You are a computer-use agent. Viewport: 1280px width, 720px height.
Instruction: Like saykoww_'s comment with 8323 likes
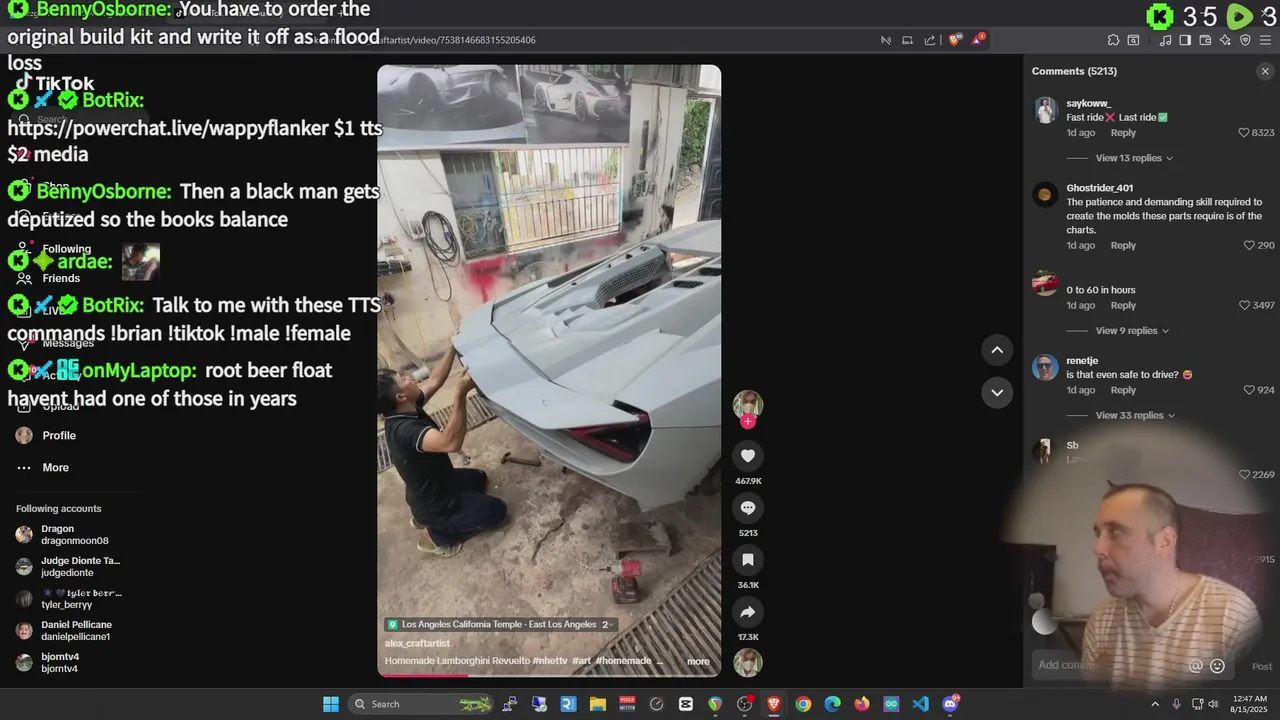1244,133
